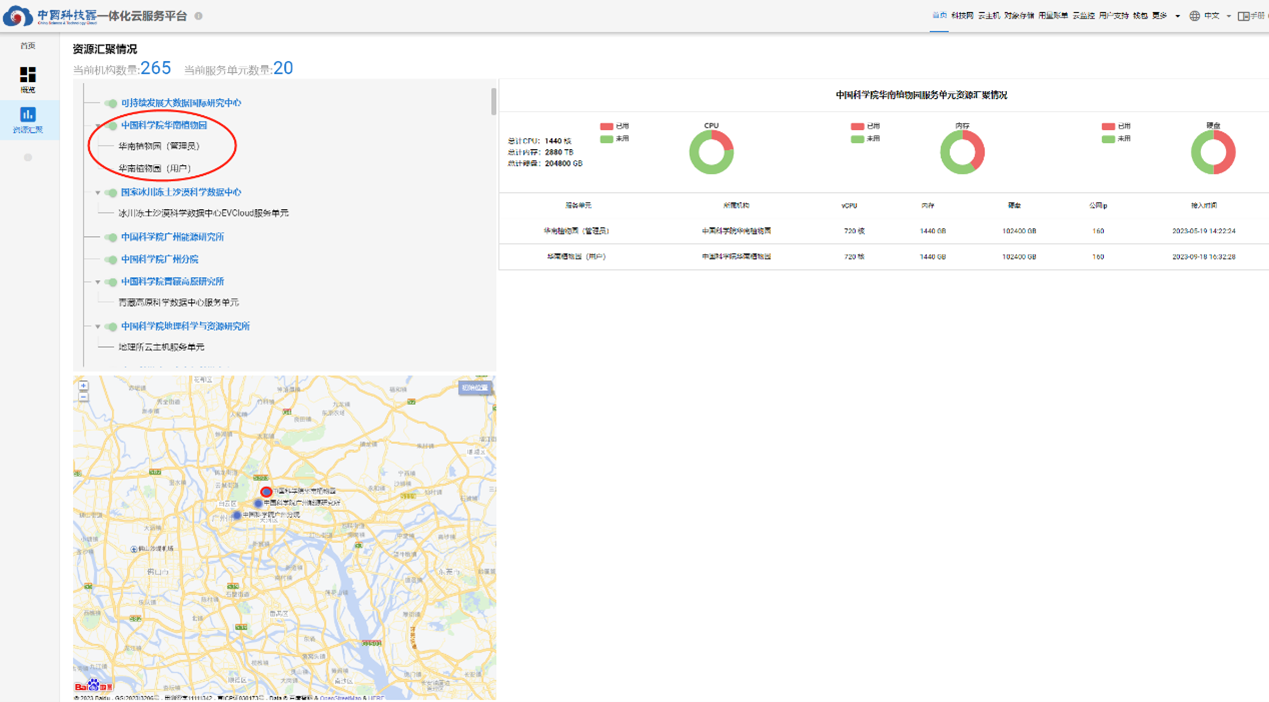Select 华南植物园（用户） in the tree

coord(155,169)
